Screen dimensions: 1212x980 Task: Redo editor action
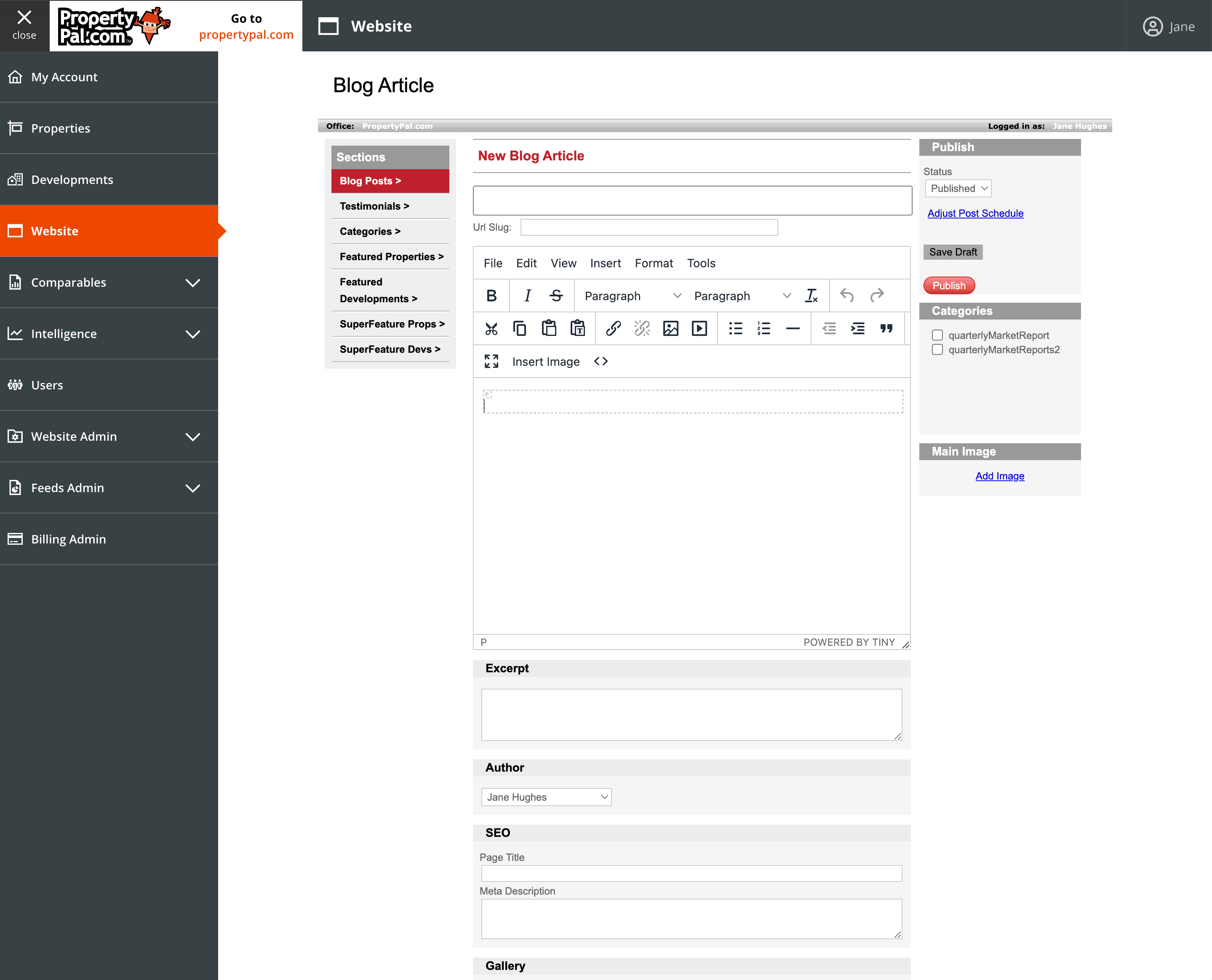876,295
